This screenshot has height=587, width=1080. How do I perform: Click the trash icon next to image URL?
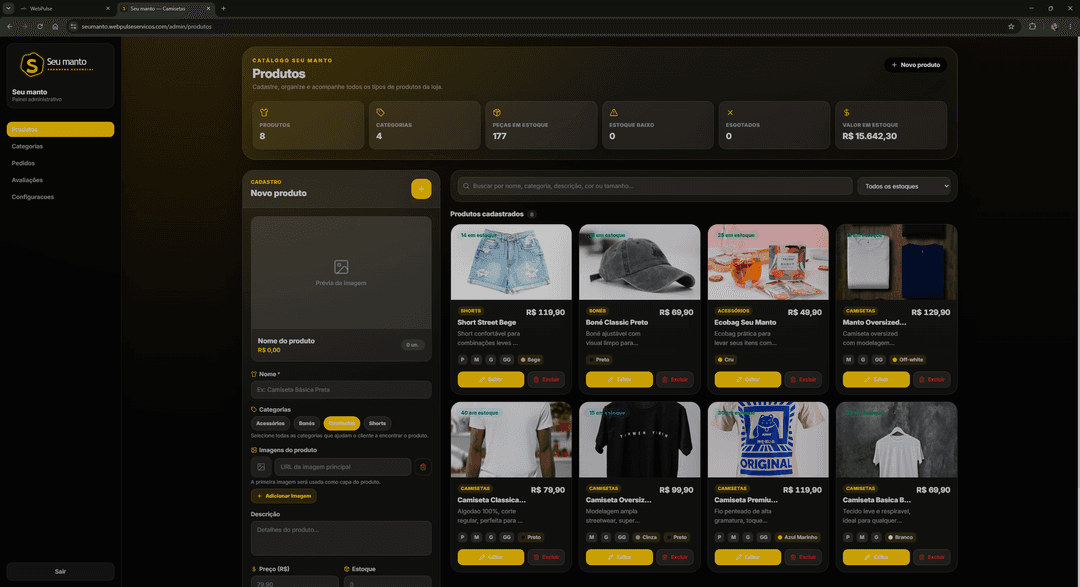[x=423, y=467]
